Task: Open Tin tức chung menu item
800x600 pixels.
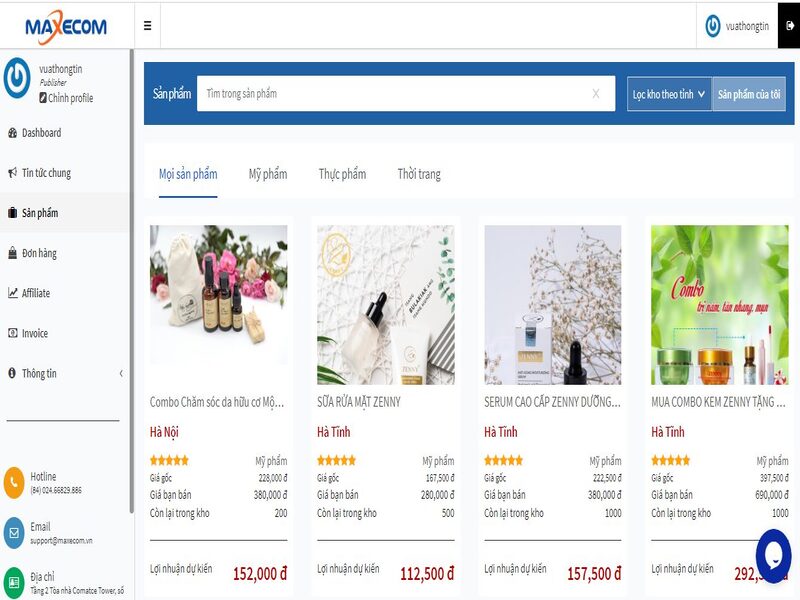Action: pos(46,173)
